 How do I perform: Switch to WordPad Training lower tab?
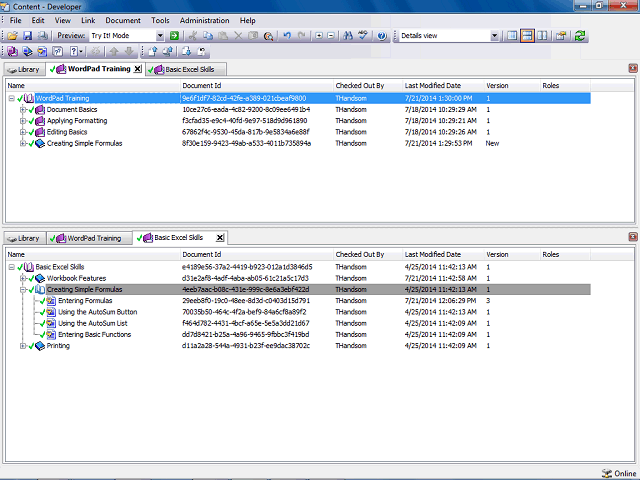[89, 238]
